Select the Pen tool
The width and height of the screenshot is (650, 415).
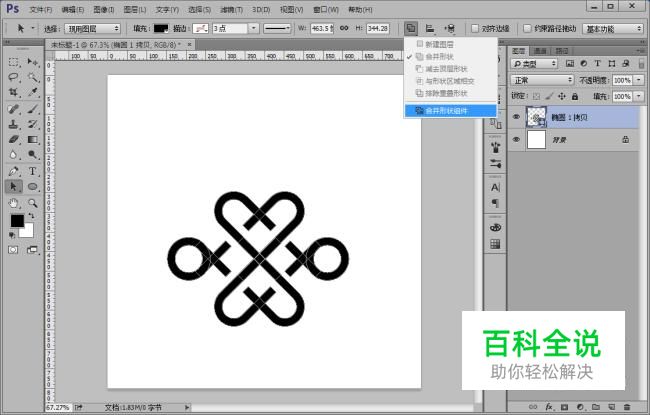[x=14, y=171]
